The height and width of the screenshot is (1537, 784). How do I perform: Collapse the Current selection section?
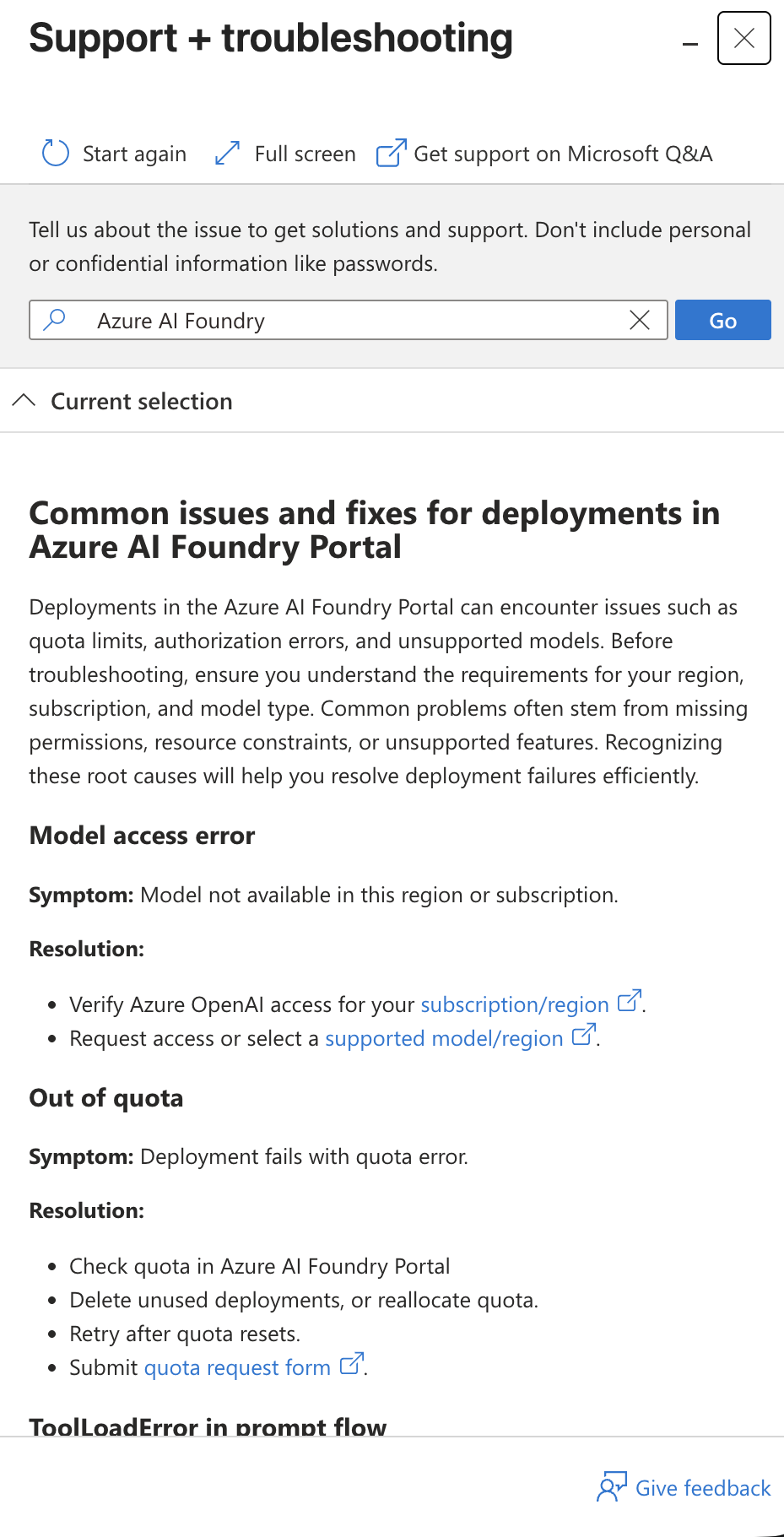(x=24, y=400)
